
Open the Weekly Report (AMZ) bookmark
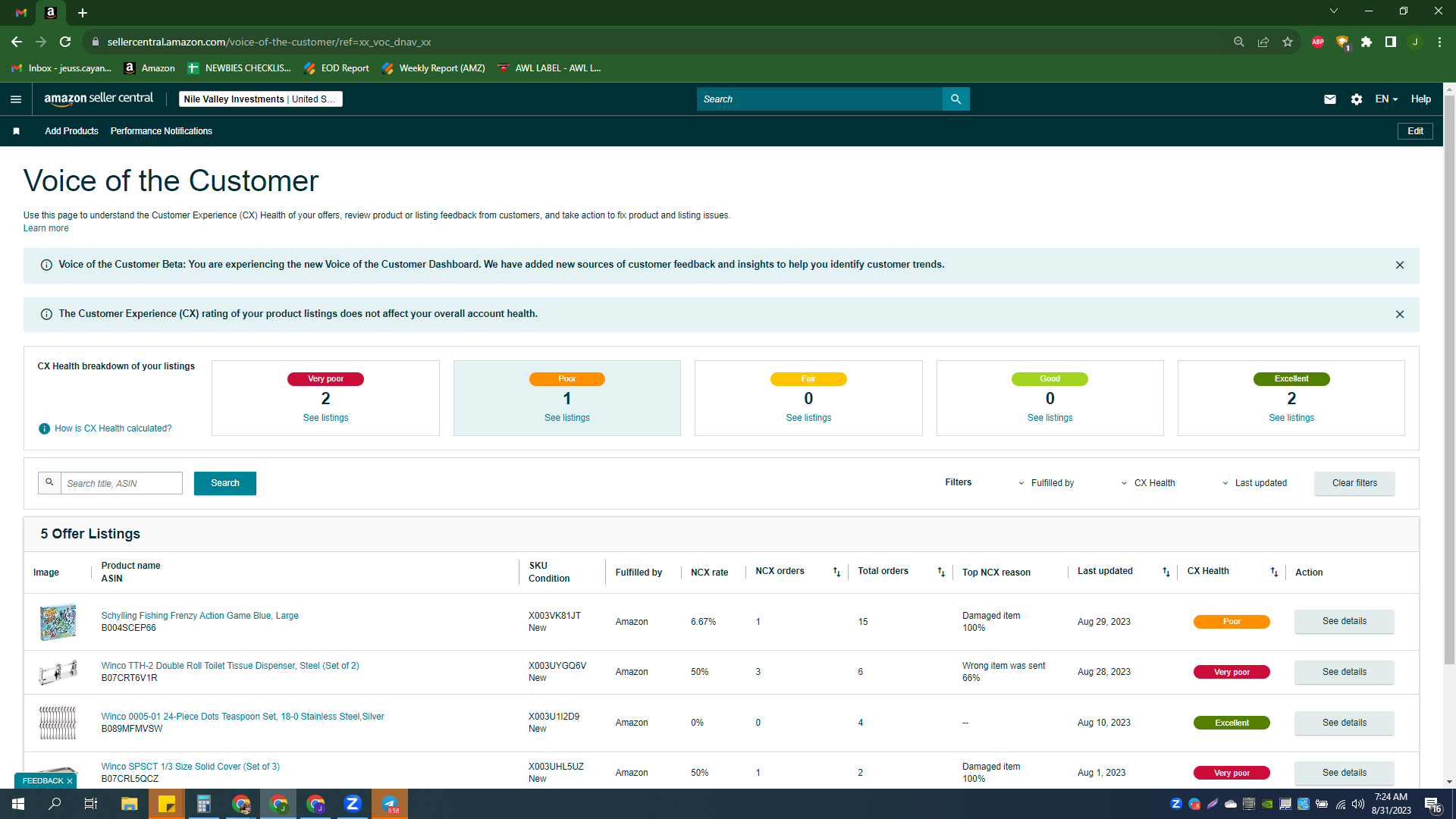coord(434,68)
